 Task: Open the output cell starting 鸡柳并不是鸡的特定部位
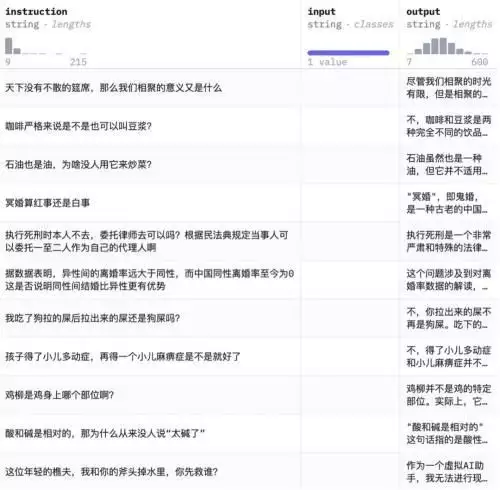point(449,395)
